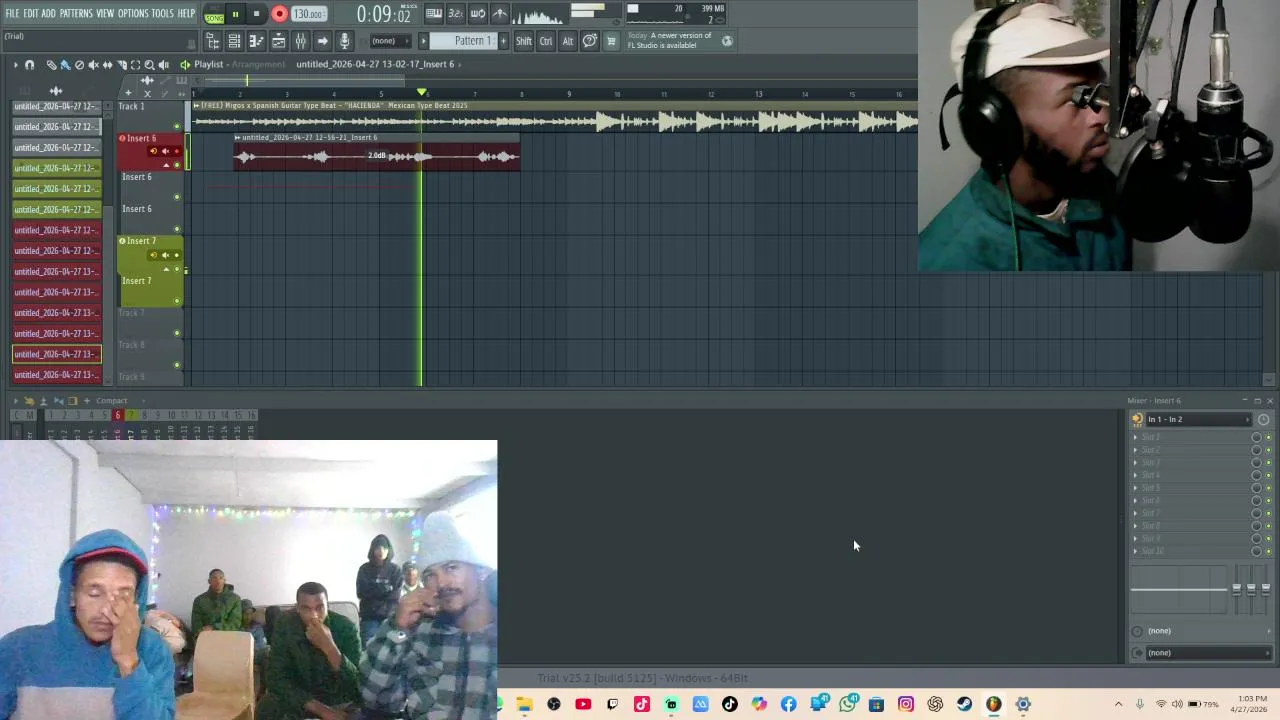
Task: Click the 130 tempo field
Action: pos(308,14)
